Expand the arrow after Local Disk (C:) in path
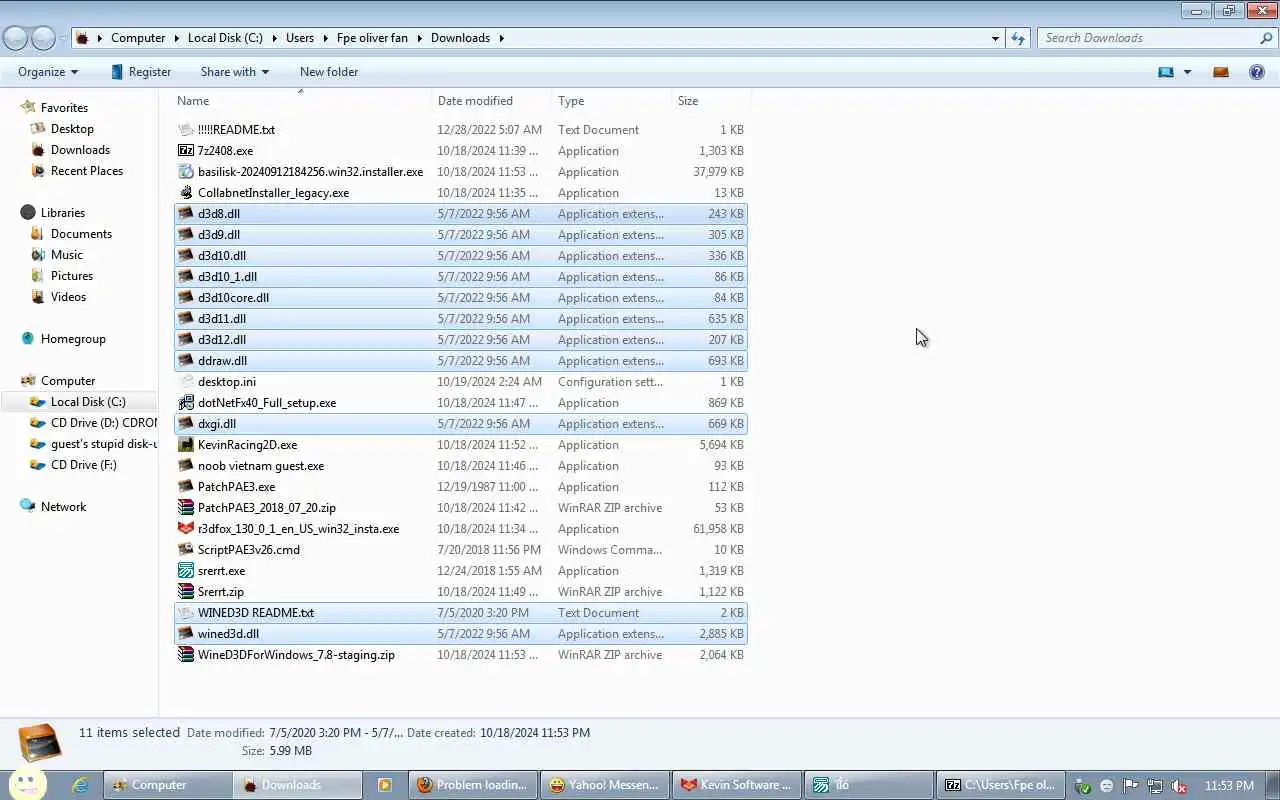The width and height of the screenshot is (1280, 800). [274, 38]
